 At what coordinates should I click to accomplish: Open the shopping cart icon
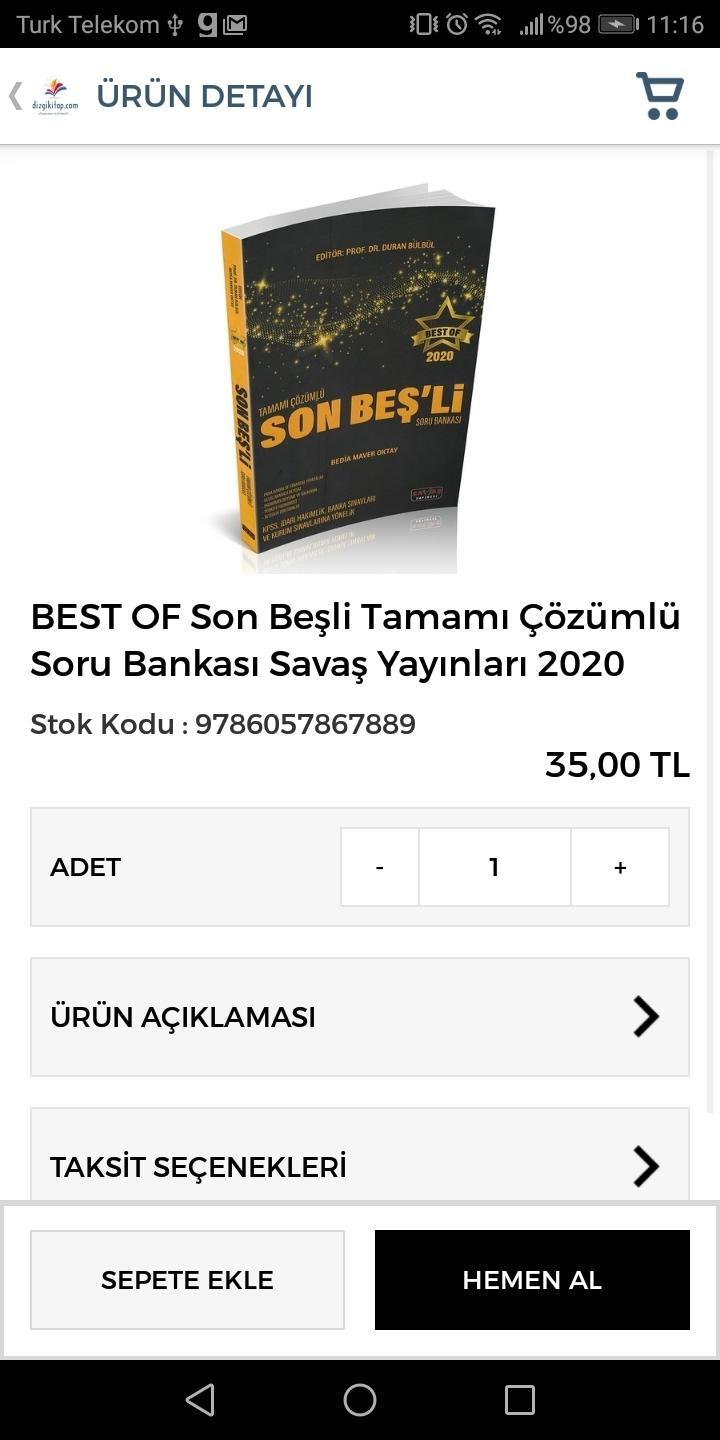coord(660,96)
